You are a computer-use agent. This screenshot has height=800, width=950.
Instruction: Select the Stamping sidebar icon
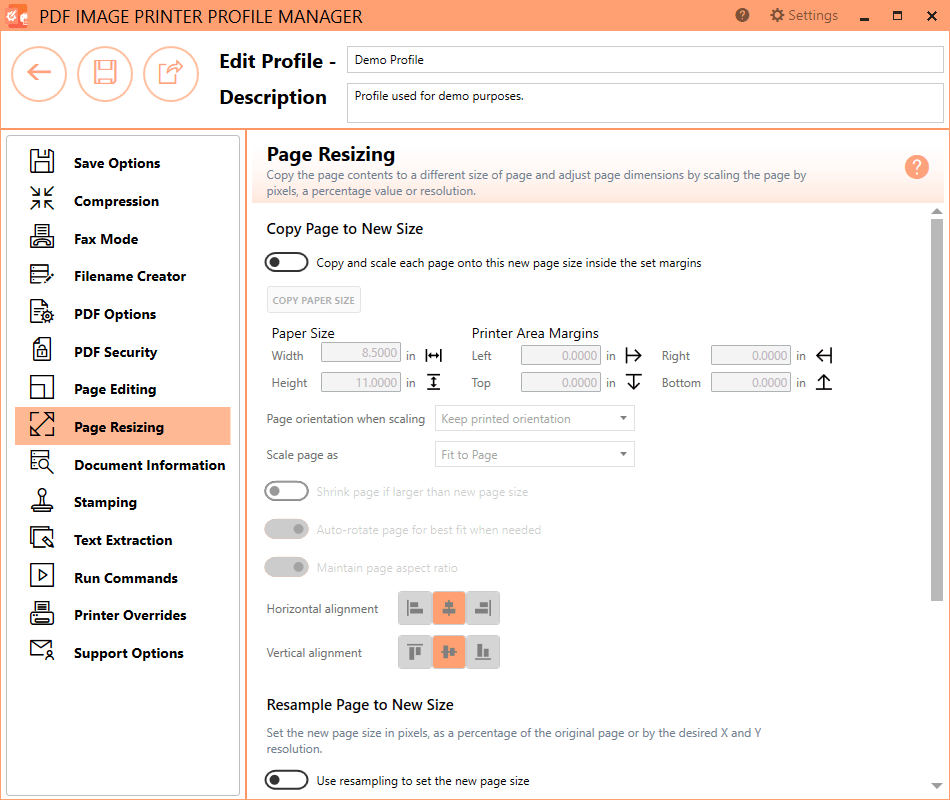point(42,501)
